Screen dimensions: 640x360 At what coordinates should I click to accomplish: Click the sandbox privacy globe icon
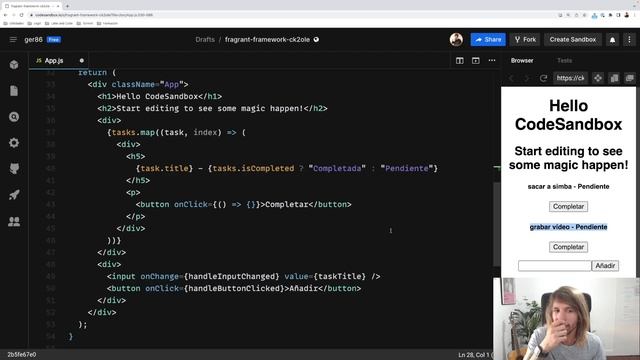pos(316,40)
